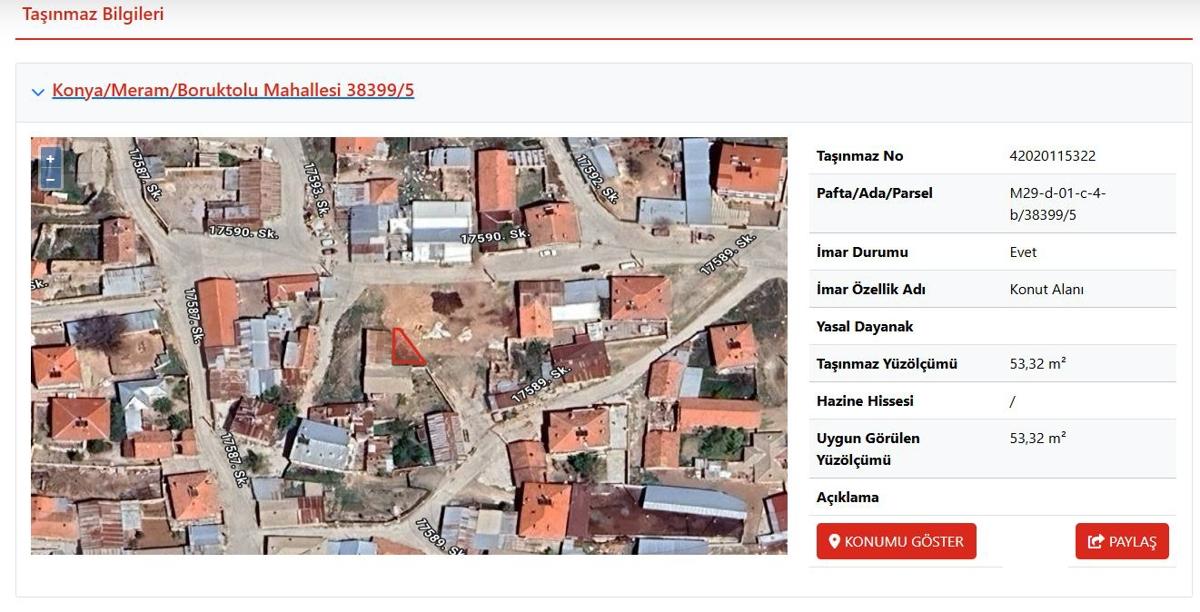Viewport: 1200px width, 612px height.
Task: Click the Pafta/Ada/Parsel value M29-d-01-c-4-b/38399/5
Action: tap(1057, 203)
